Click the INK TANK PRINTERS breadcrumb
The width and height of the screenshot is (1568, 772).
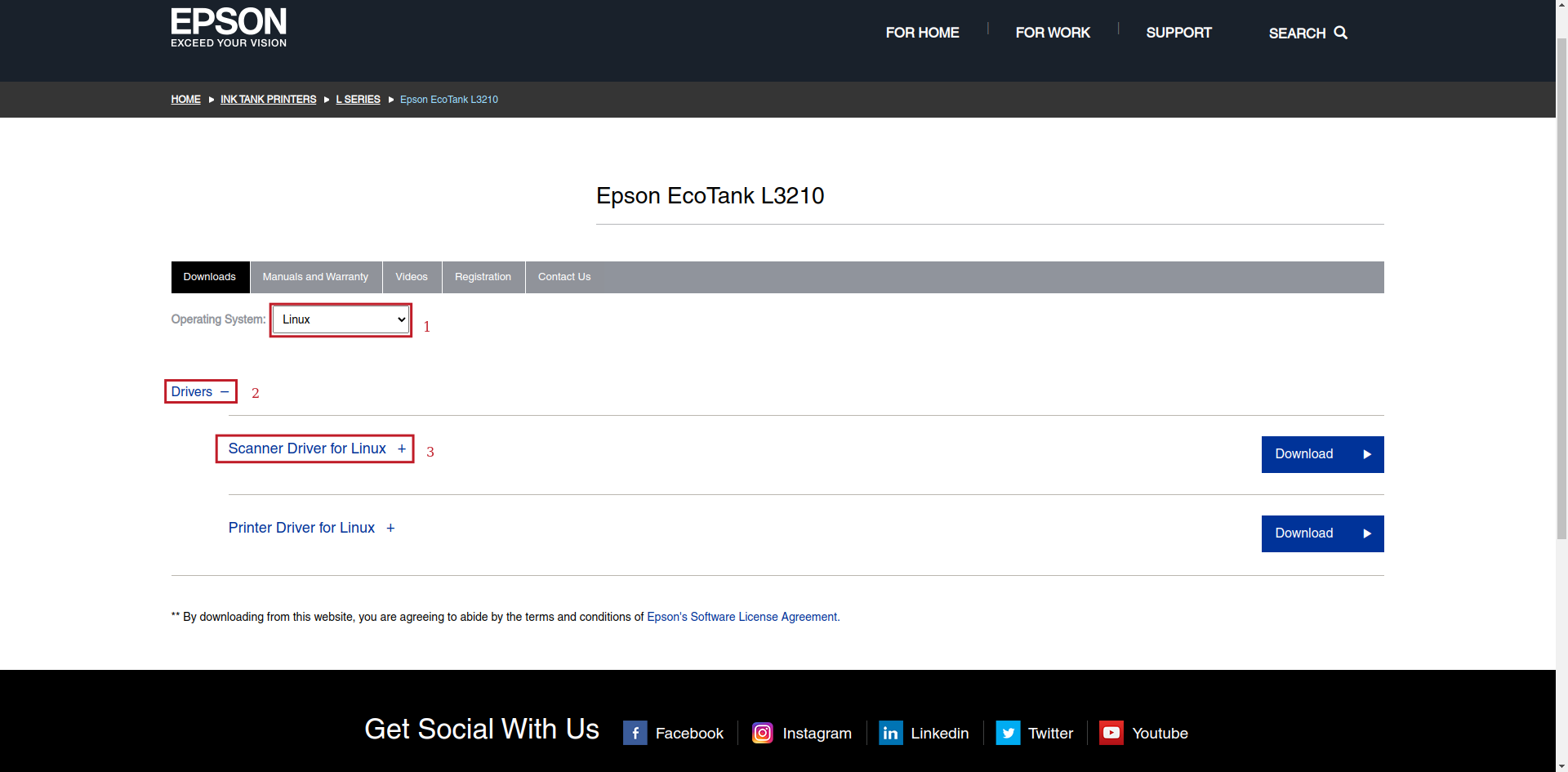click(x=268, y=99)
